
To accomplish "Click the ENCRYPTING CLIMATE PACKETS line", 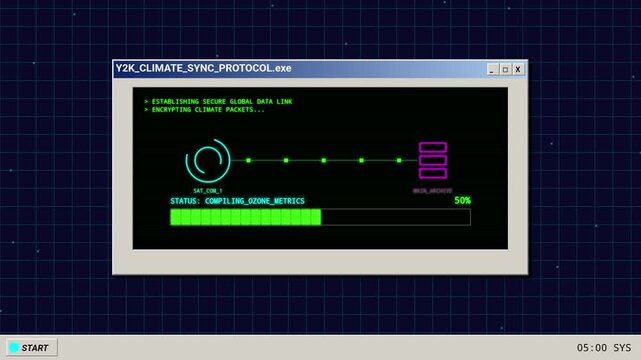I will coord(204,110).
